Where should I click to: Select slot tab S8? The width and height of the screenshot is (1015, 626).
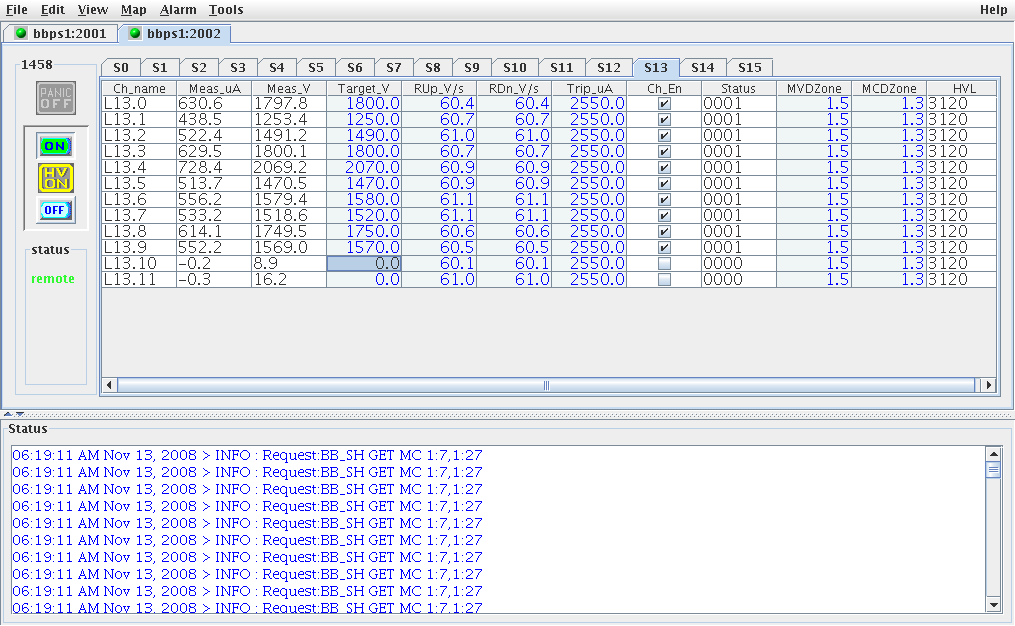click(x=433, y=67)
